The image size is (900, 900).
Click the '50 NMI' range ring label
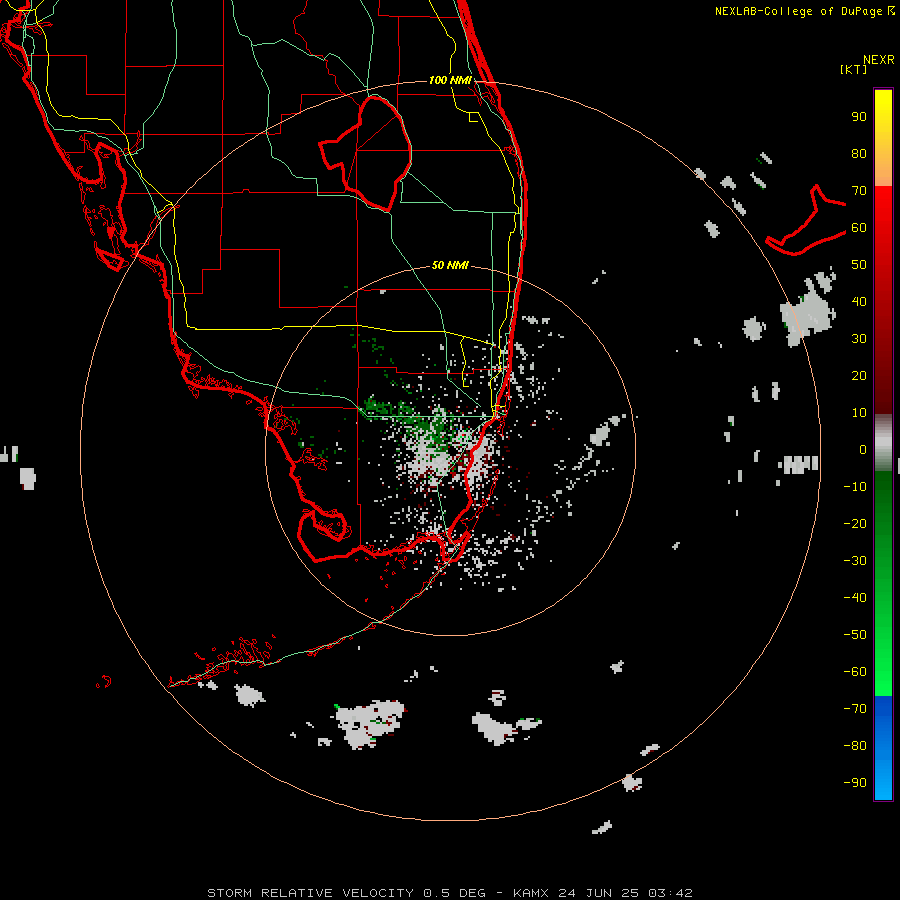point(450,265)
